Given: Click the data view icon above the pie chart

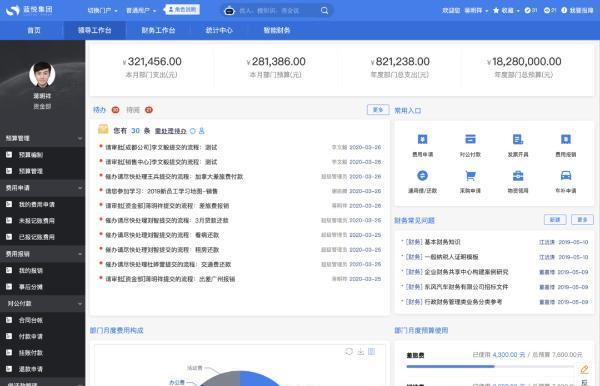Looking at the screenshot, I should (x=372, y=351).
